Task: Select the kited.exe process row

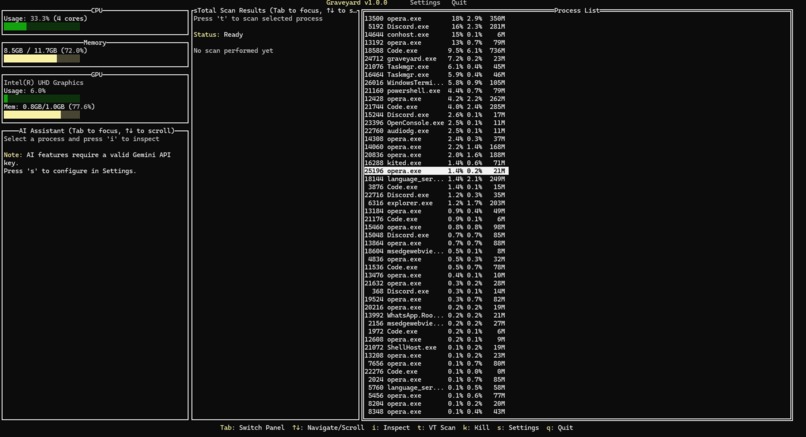Action: 435,163
